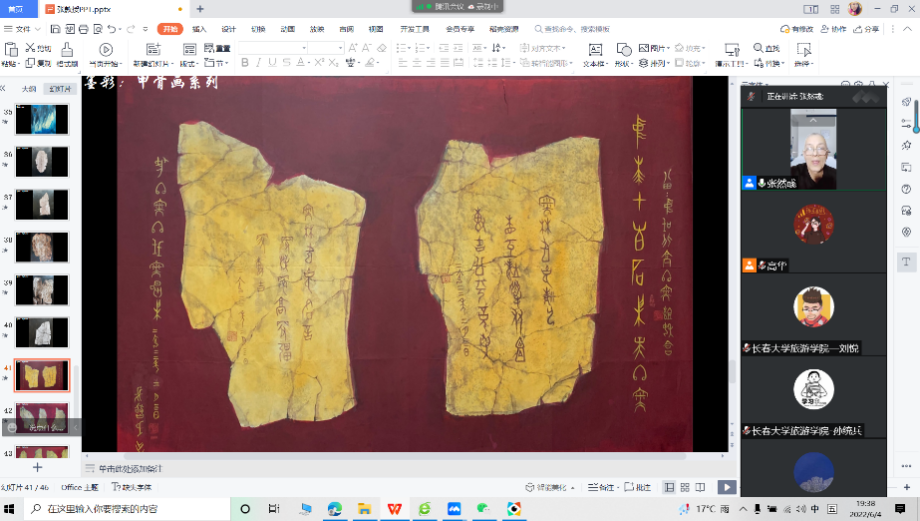The height and width of the screenshot is (521, 920).
Task: Open Microsoft Edge from the taskbar
Action: point(334,509)
